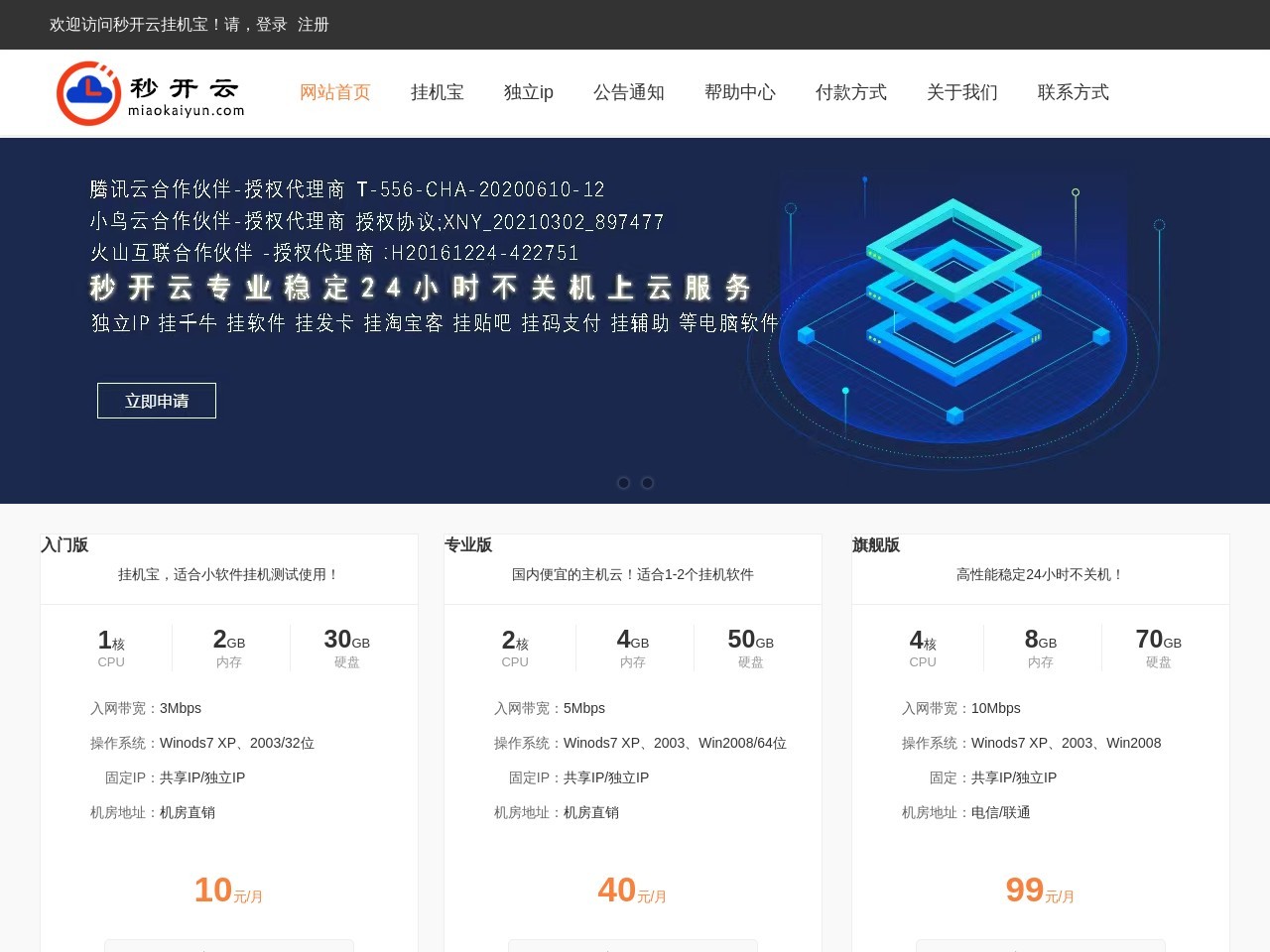Viewport: 1270px width, 952px height.
Task: Click the 30GB 硬盘 spec in 入门版
Action: [x=347, y=649]
